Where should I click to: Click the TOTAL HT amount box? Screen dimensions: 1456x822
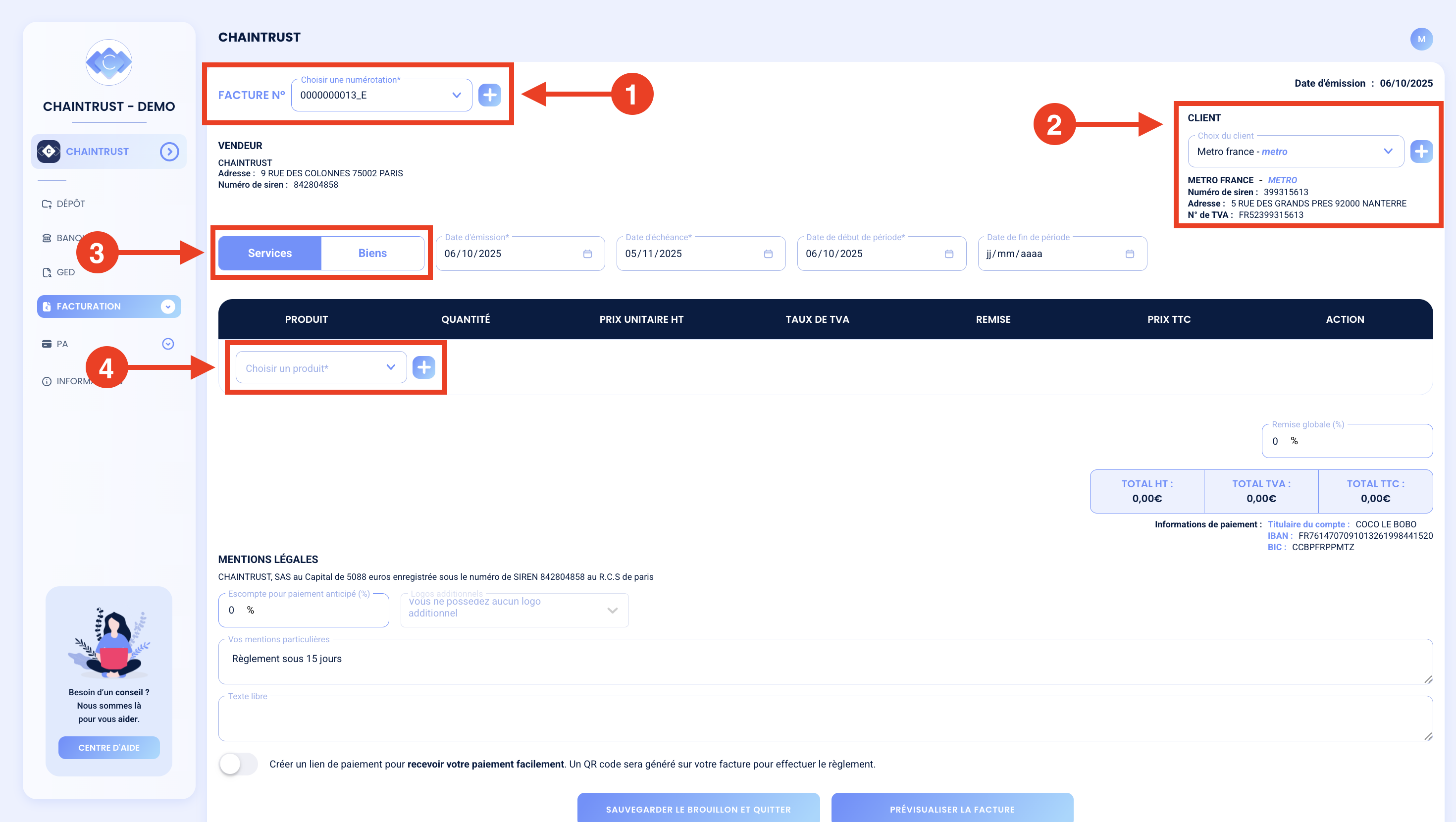click(1147, 491)
